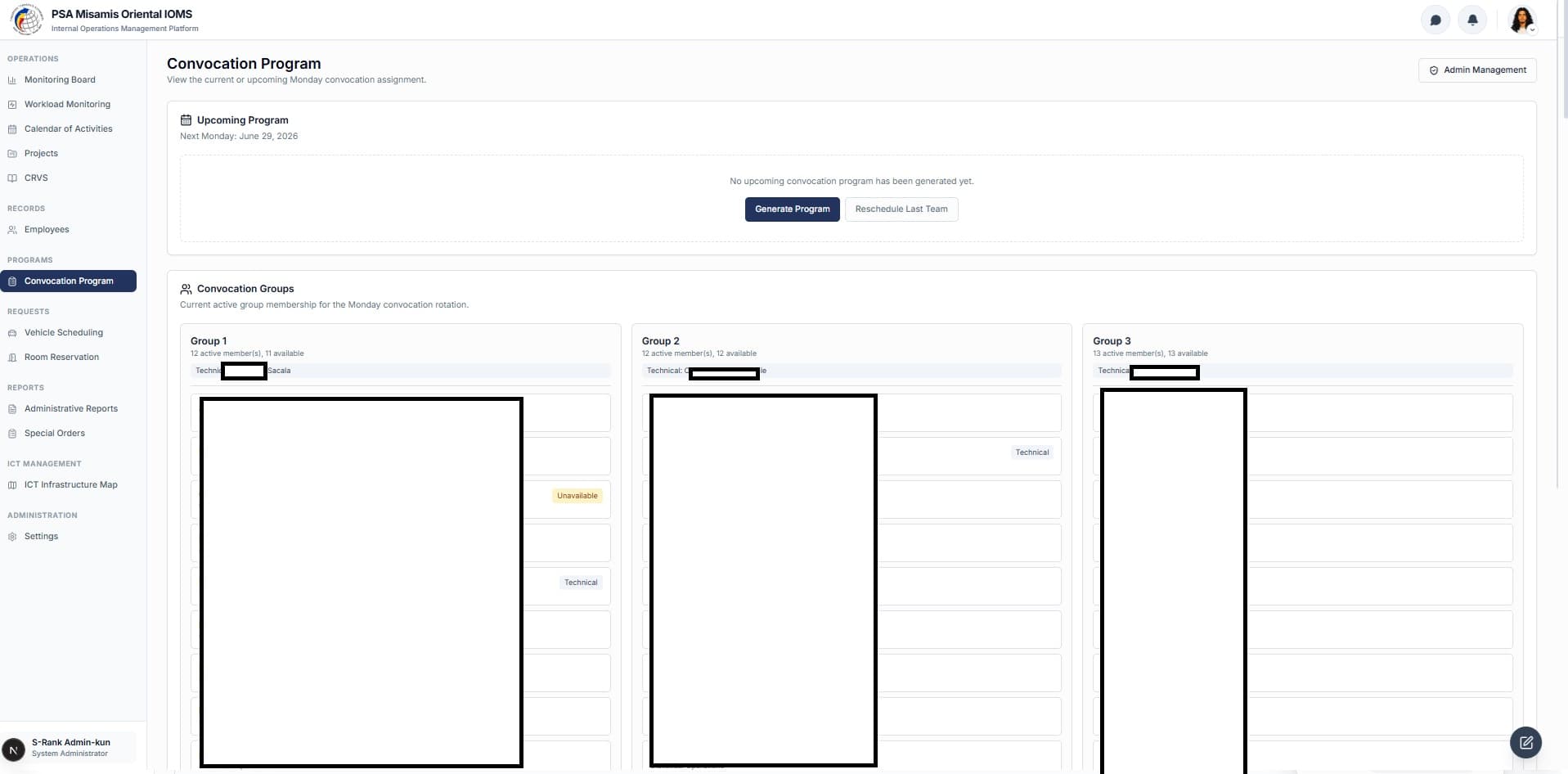Open the chat messages icon

(1435, 20)
